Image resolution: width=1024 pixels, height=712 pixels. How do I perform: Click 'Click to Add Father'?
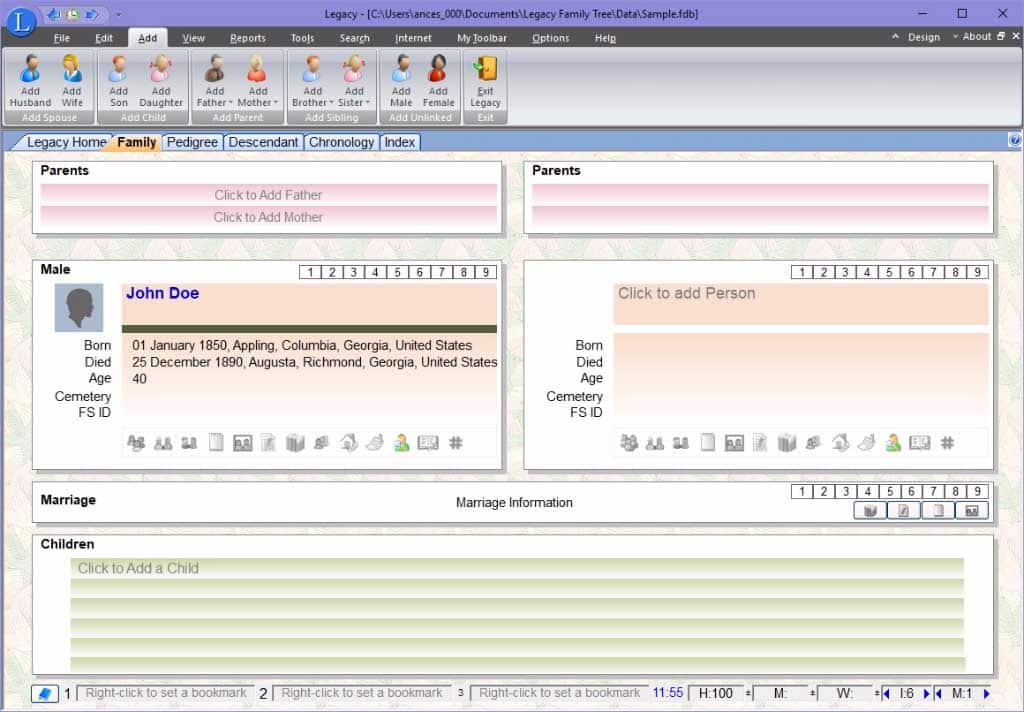[x=268, y=195]
